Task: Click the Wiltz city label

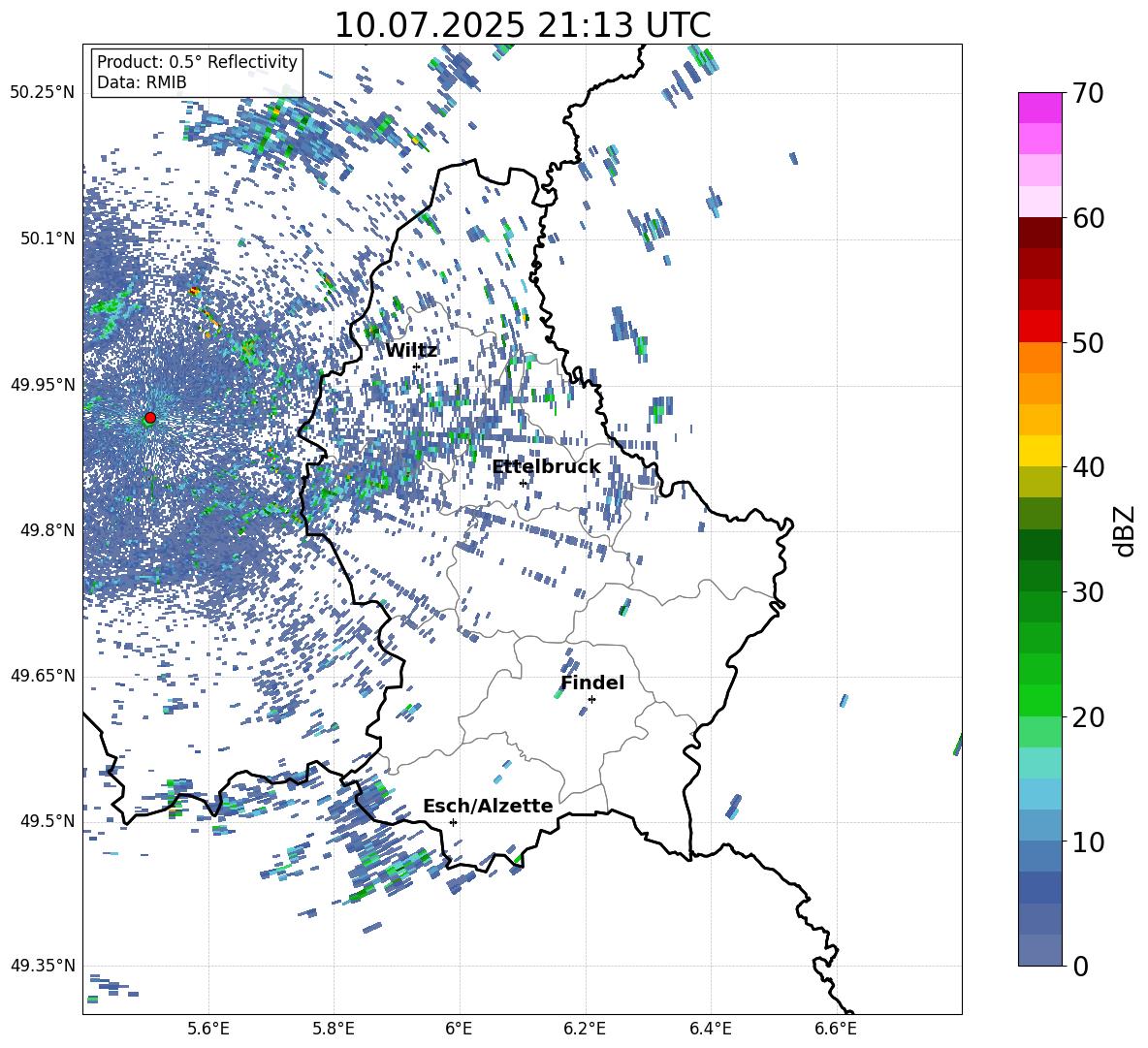Action: click(411, 351)
